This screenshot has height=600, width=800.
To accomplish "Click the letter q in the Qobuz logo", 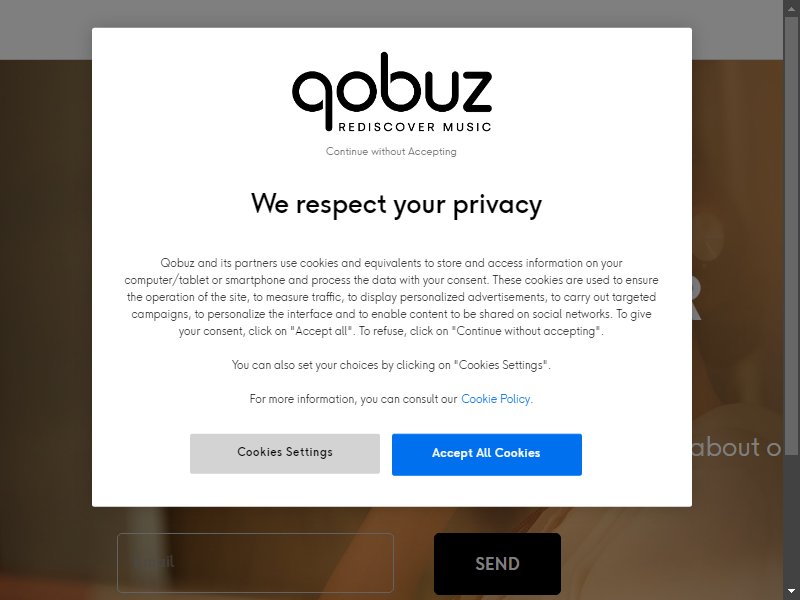I will 312,99.
